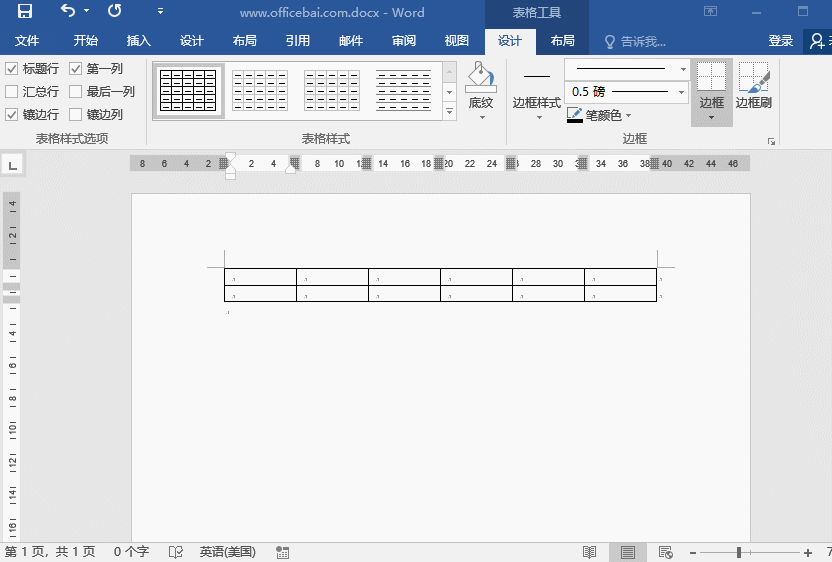Expand the full table styles gallery
This screenshot has height=562, width=832.
pyautogui.click(x=449, y=111)
